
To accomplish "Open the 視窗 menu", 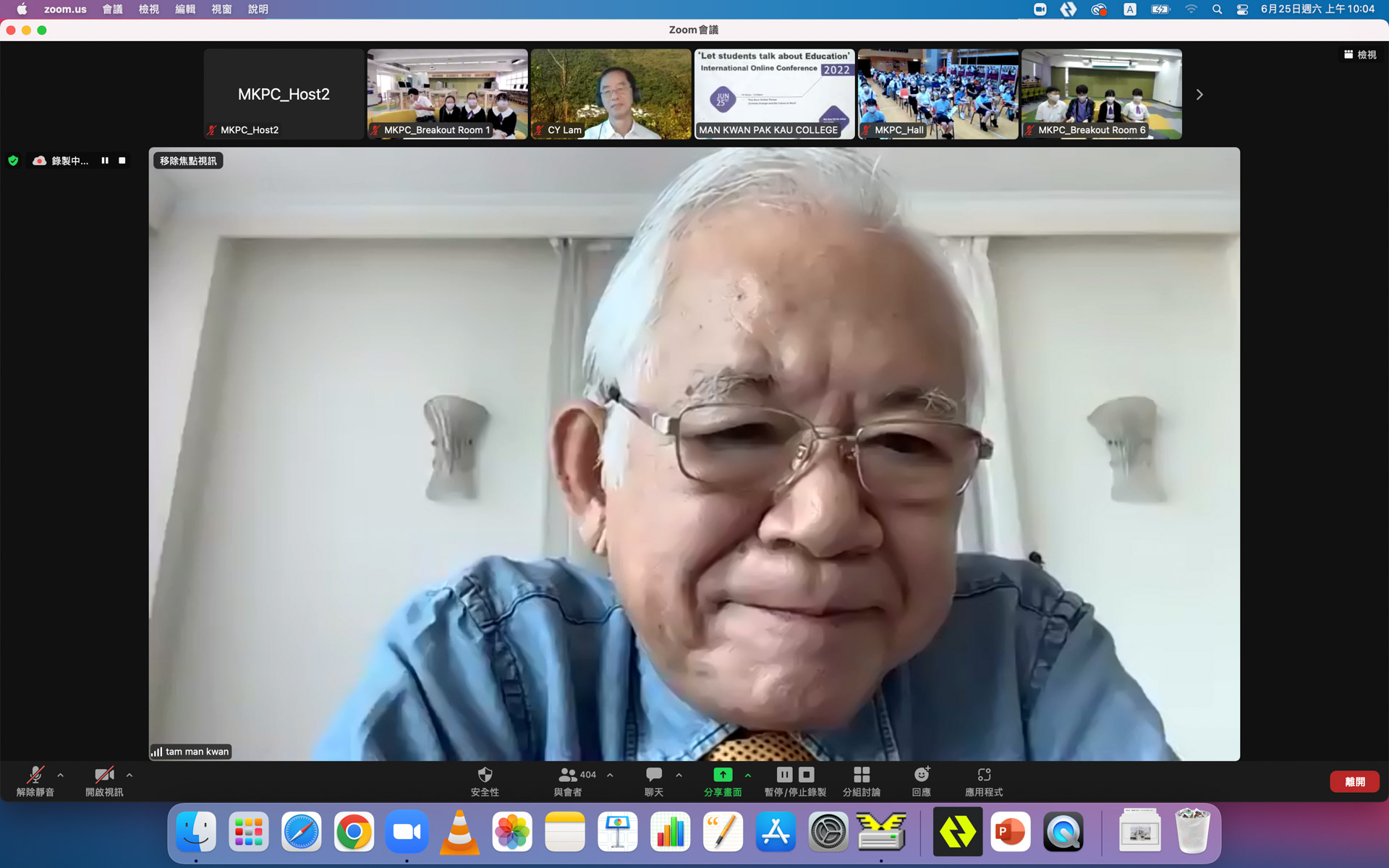I will coord(221,9).
